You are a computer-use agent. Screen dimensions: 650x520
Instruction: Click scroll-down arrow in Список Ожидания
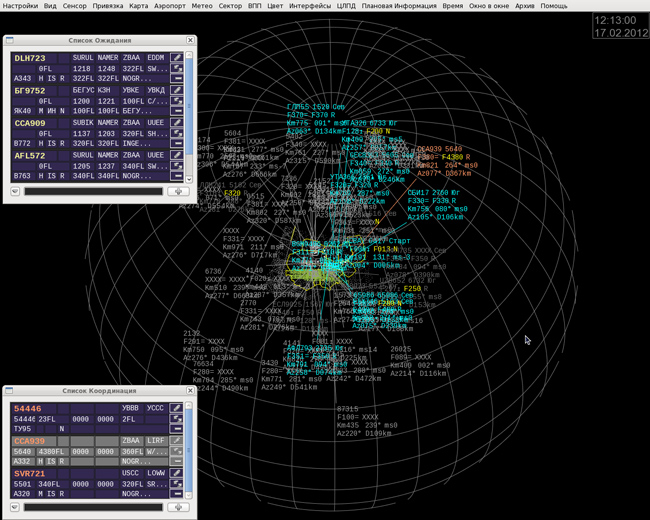coord(189,180)
